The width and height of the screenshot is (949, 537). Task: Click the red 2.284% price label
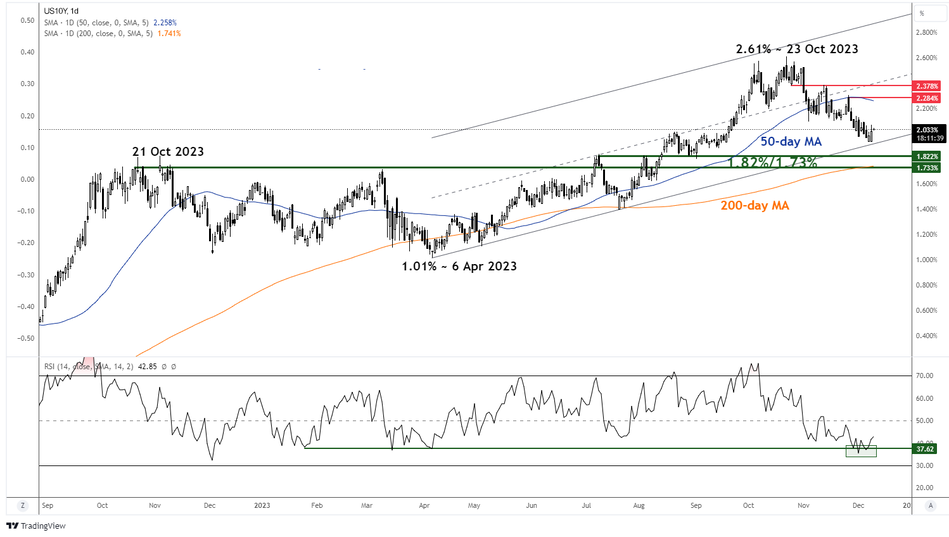[925, 98]
